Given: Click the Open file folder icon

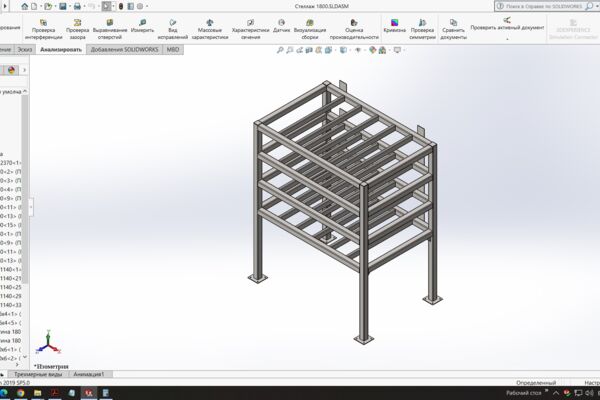Looking at the screenshot, I should 48,6.
